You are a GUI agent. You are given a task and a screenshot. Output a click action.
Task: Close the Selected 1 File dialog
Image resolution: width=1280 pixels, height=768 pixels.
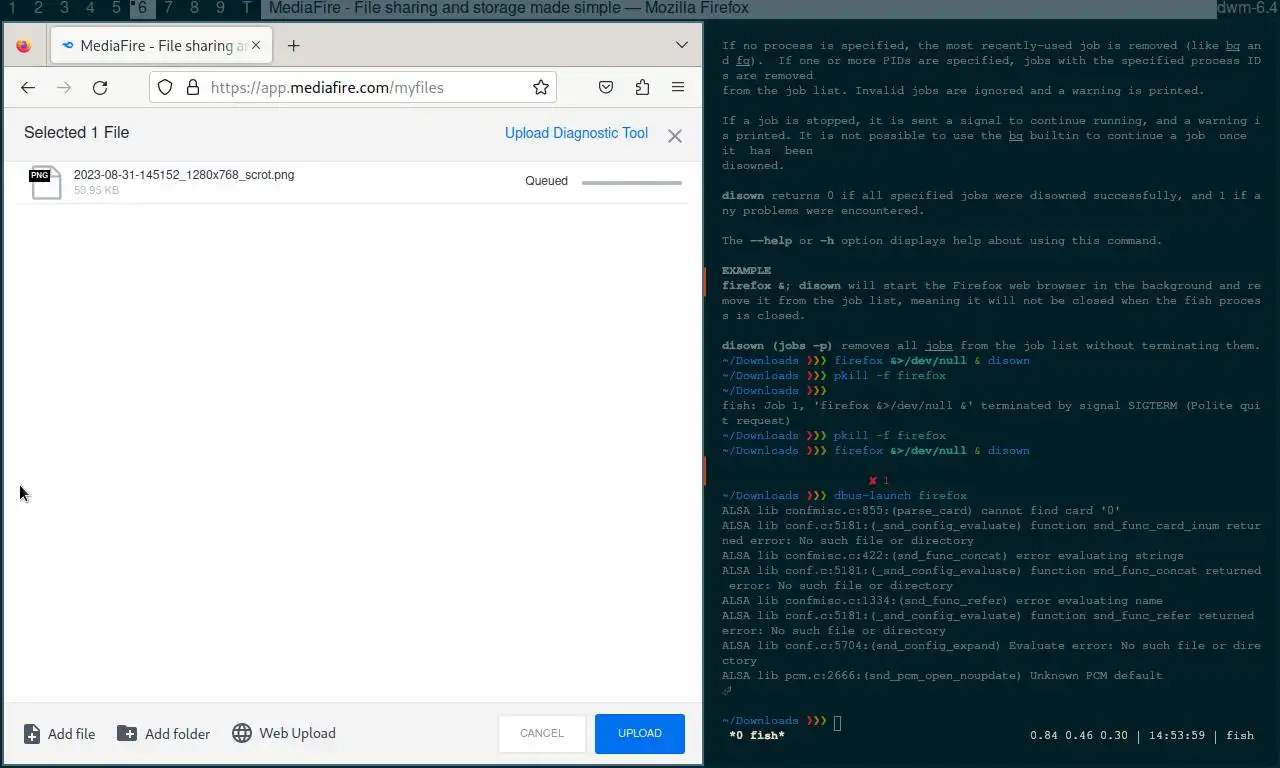click(x=675, y=136)
